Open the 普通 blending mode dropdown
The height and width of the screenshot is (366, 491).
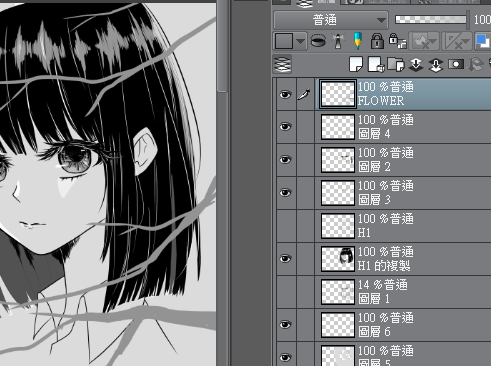331,20
